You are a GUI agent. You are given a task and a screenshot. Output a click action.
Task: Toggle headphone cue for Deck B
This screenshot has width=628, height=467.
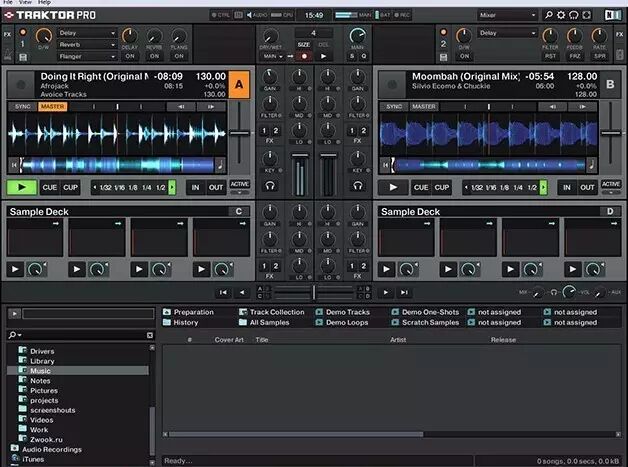(358, 186)
